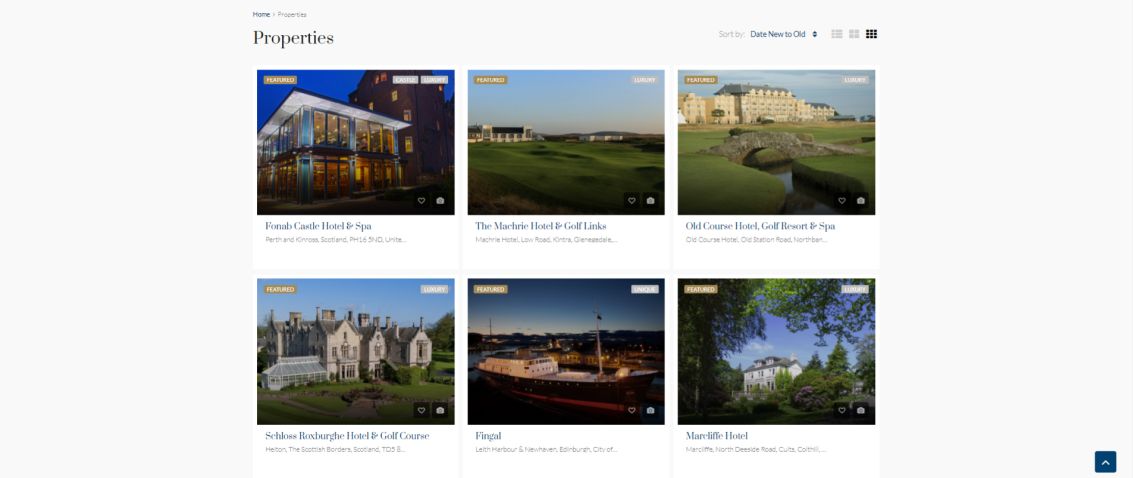This screenshot has height=478, width=1133.
Task: Open camera icon on Fingal listing
Action: [x=650, y=410]
